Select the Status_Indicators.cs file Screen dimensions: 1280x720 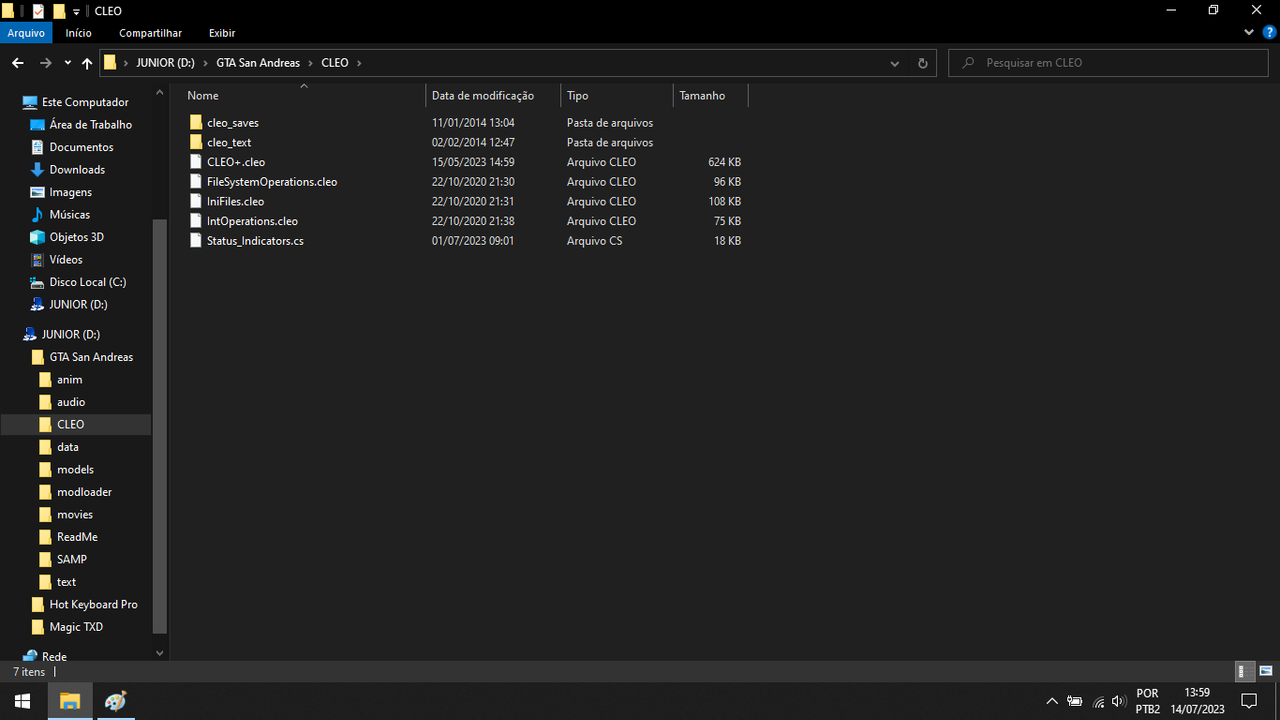pos(255,241)
